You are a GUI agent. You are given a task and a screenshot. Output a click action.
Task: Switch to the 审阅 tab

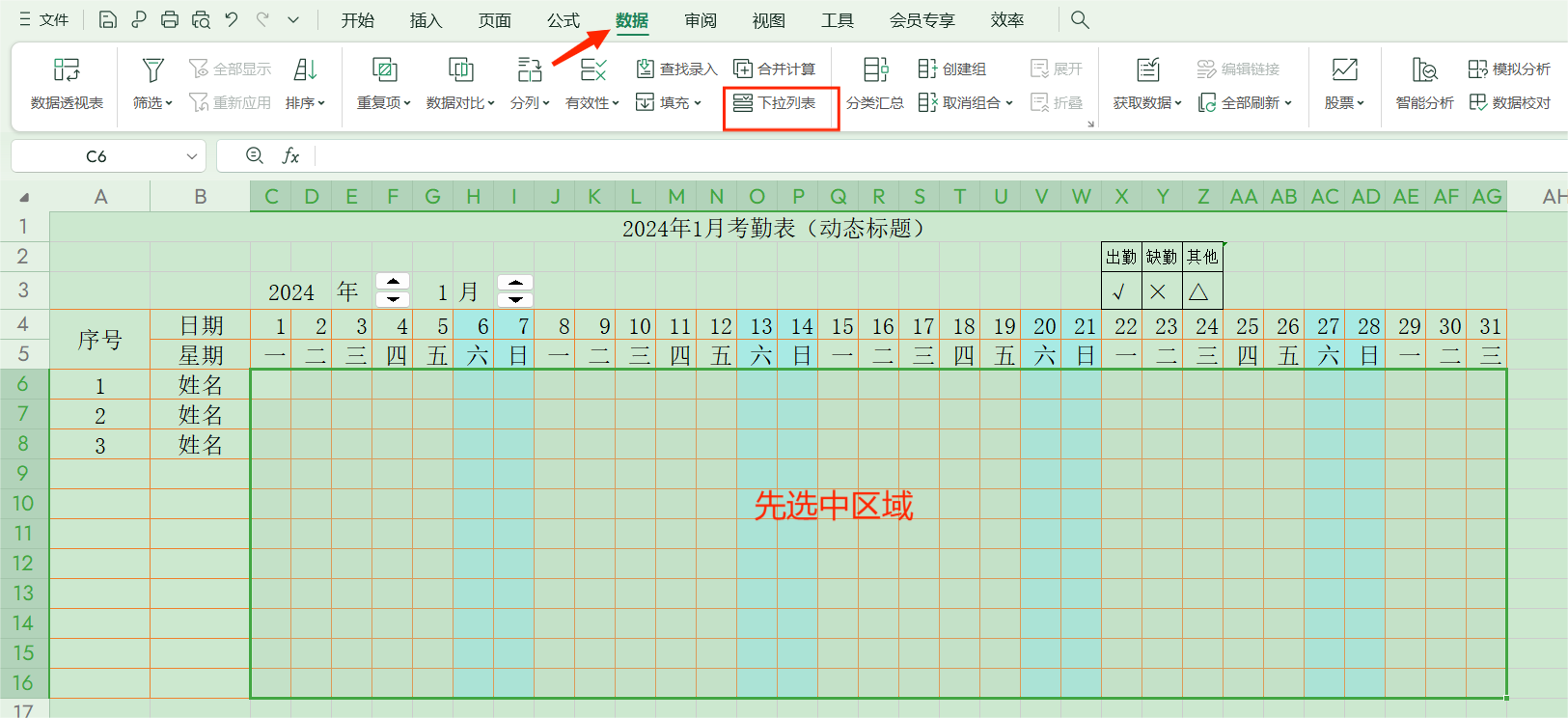[701, 20]
